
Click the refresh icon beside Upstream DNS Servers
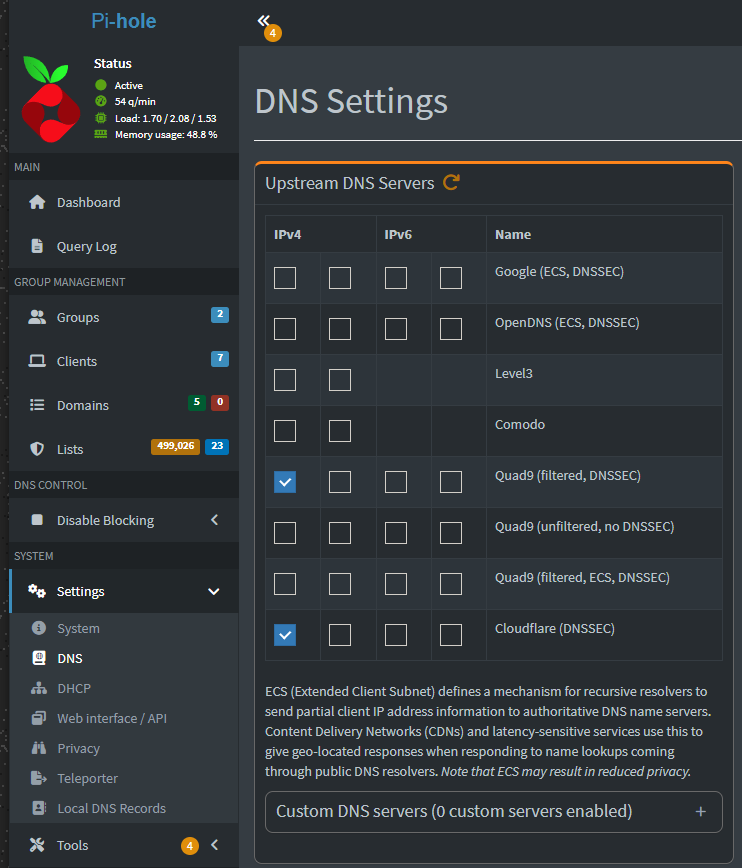coord(451,182)
